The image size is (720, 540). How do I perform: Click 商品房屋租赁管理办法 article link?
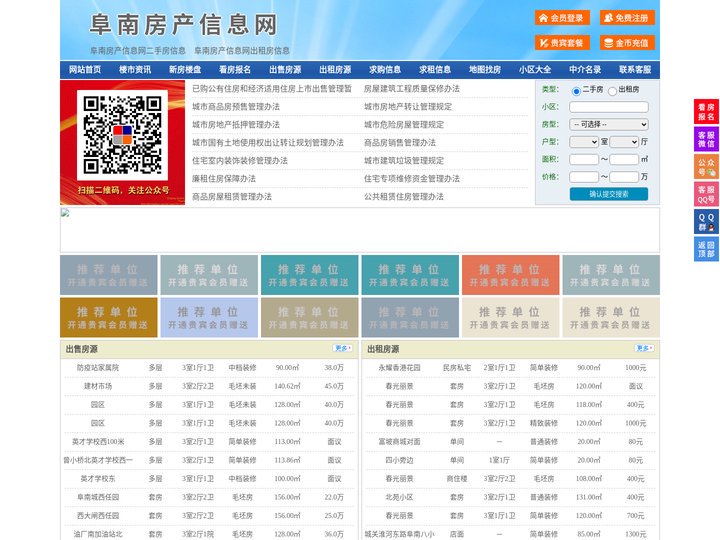[232, 197]
